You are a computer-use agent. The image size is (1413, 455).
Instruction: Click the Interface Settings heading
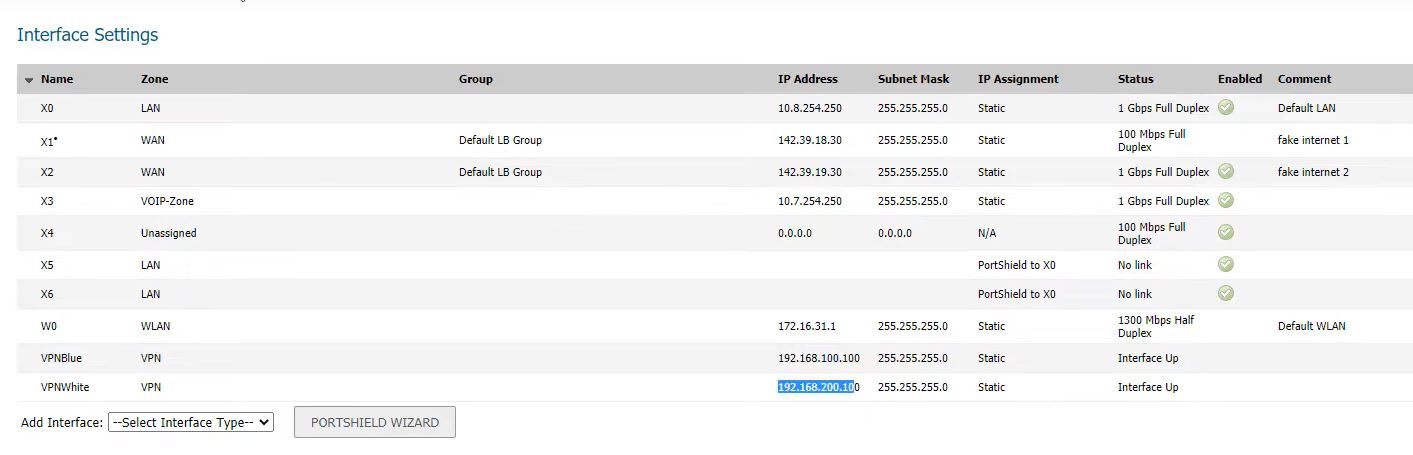(88, 35)
